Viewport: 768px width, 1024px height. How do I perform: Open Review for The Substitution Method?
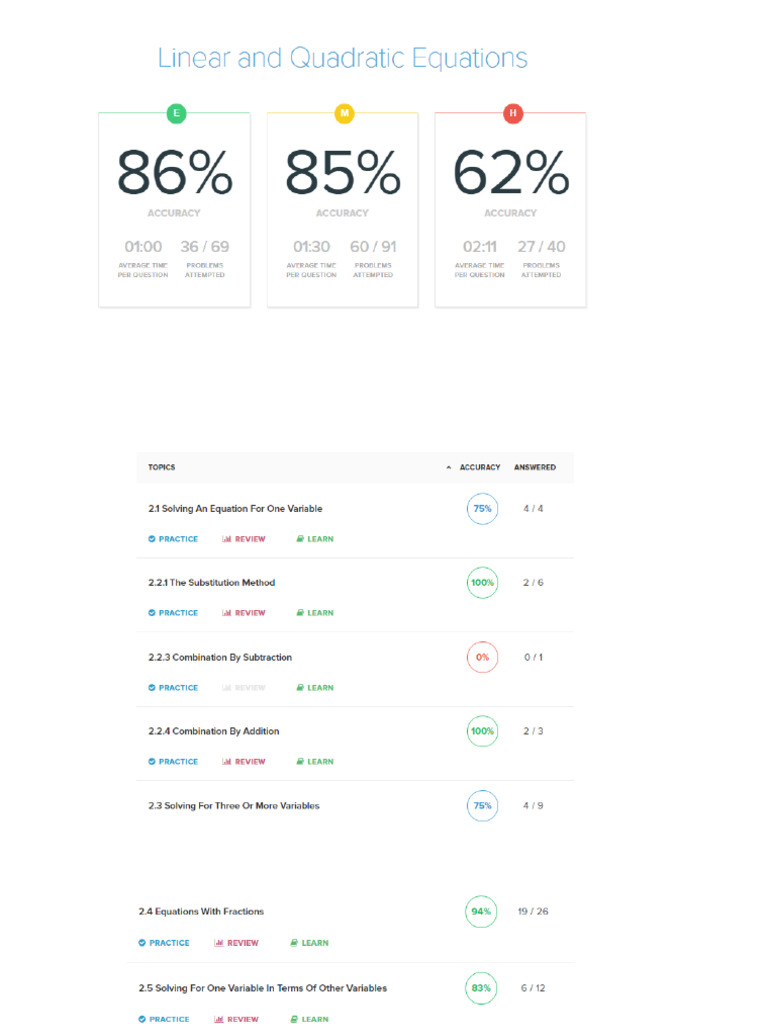(x=244, y=613)
